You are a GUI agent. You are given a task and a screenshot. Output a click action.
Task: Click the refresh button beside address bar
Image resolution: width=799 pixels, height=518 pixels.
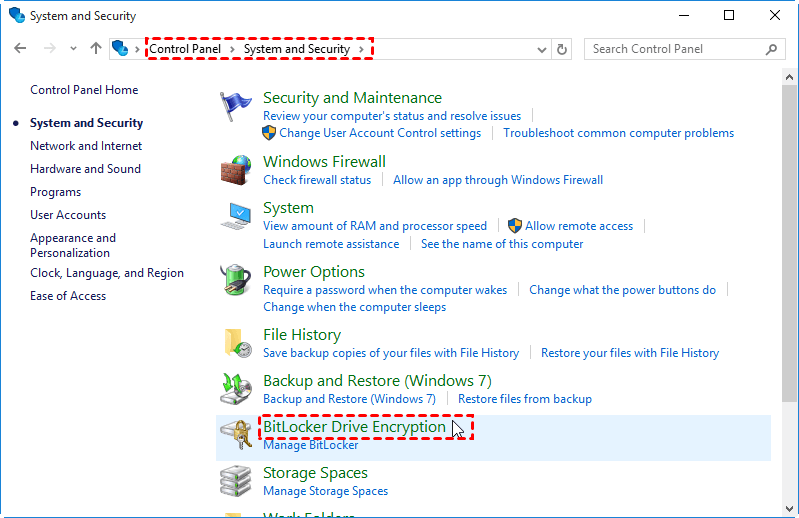tap(562, 49)
